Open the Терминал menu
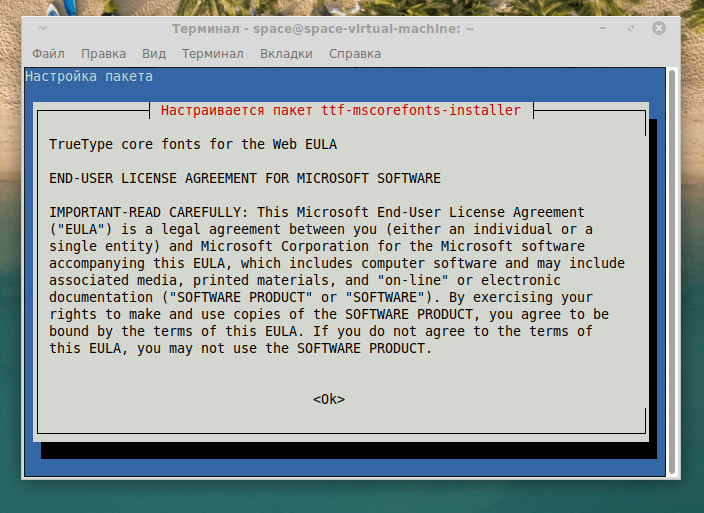This screenshot has width=704, height=513. pyautogui.click(x=213, y=54)
